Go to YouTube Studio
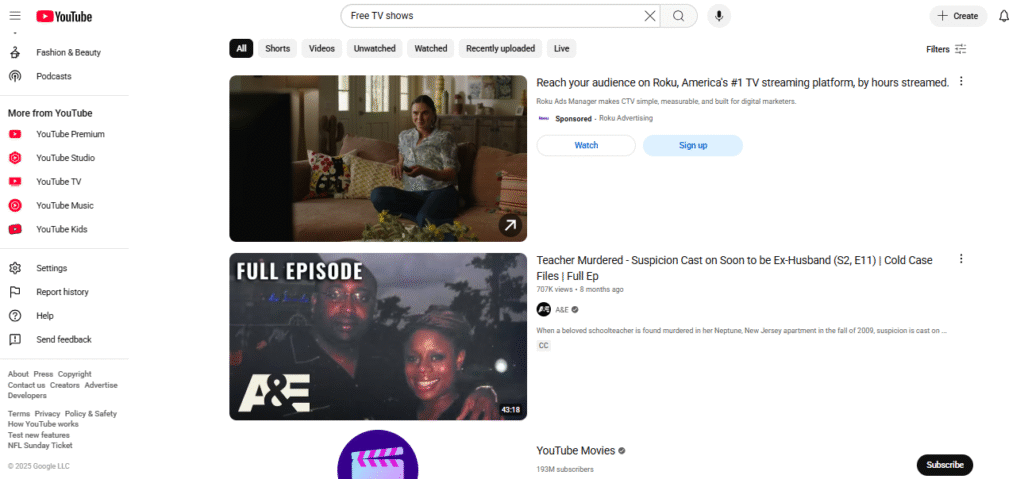This screenshot has height=479, width=1024. [65, 158]
